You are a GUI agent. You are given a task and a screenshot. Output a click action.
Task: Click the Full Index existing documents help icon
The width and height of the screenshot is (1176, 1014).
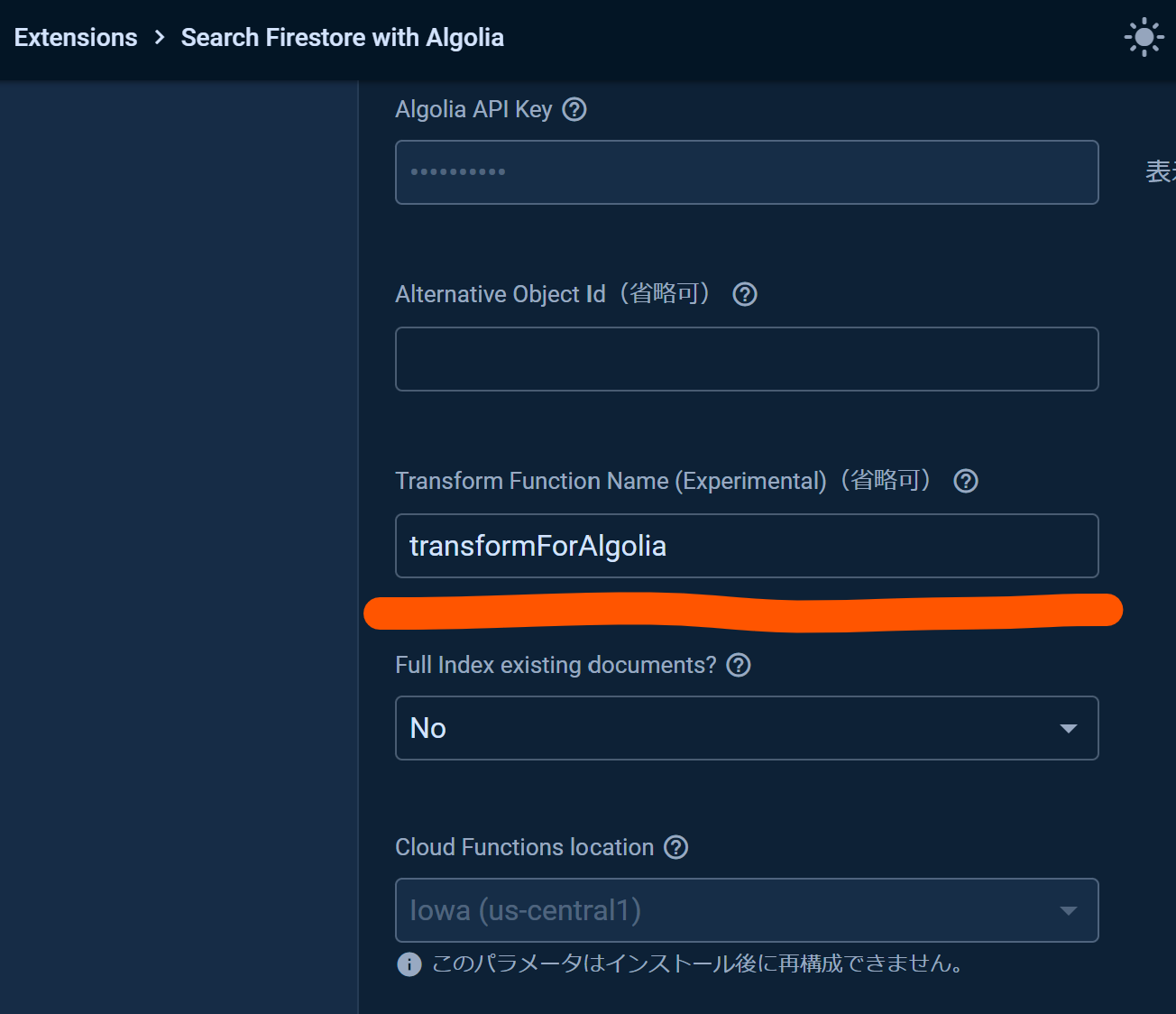pyautogui.click(x=738, y=665)
